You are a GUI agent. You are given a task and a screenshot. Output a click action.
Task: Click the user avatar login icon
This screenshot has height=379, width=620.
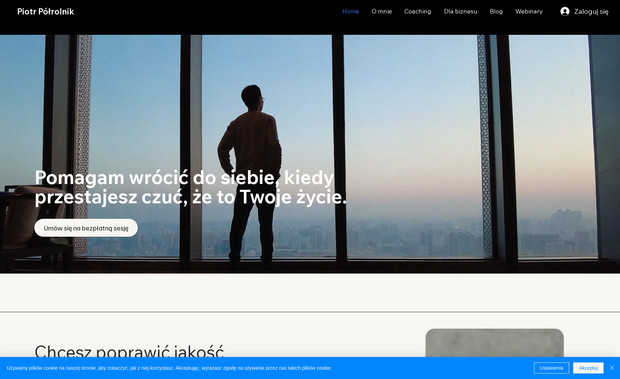565,11
